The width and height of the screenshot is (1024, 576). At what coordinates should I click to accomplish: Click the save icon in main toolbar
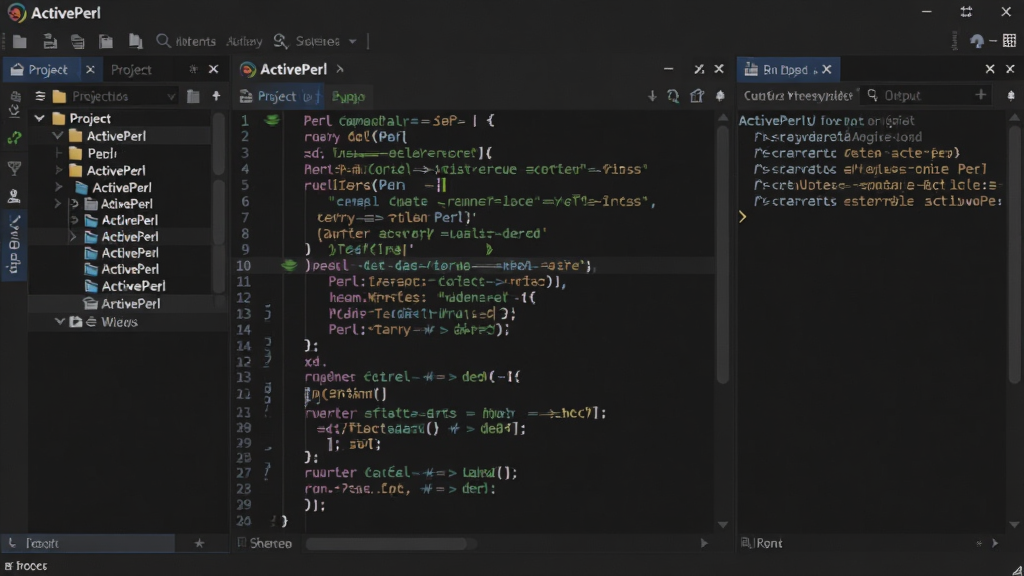point(50,42)
